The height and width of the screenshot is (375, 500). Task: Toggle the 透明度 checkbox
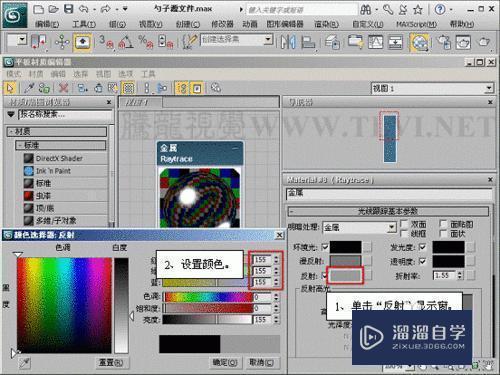pos(423,261)
